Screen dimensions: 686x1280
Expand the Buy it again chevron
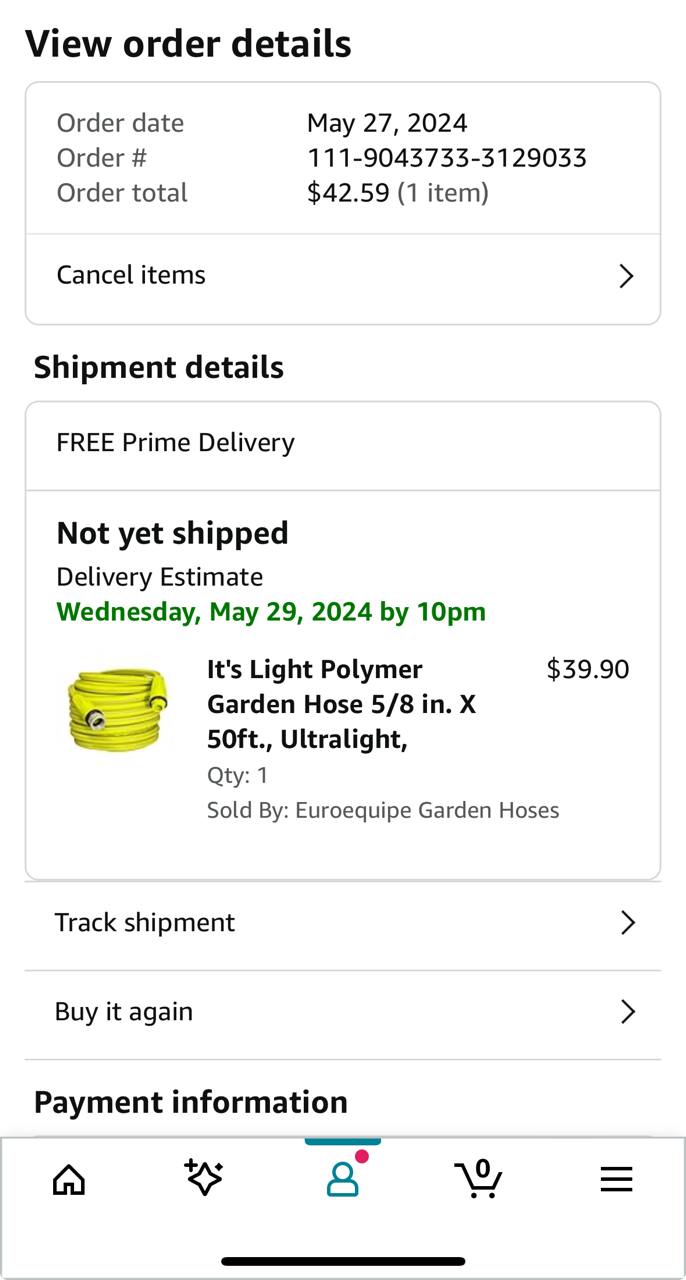[x=627, y=1012]
